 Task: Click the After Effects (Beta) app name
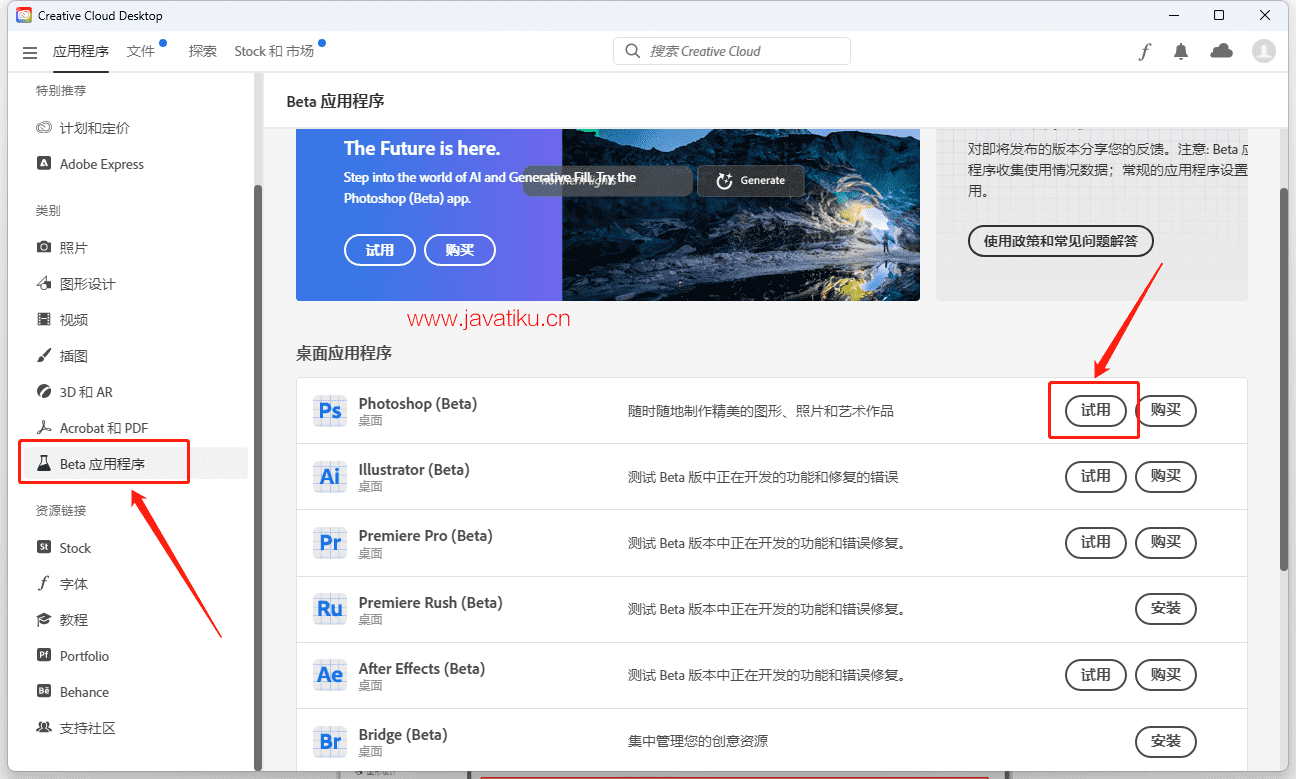tap(422, 669)
